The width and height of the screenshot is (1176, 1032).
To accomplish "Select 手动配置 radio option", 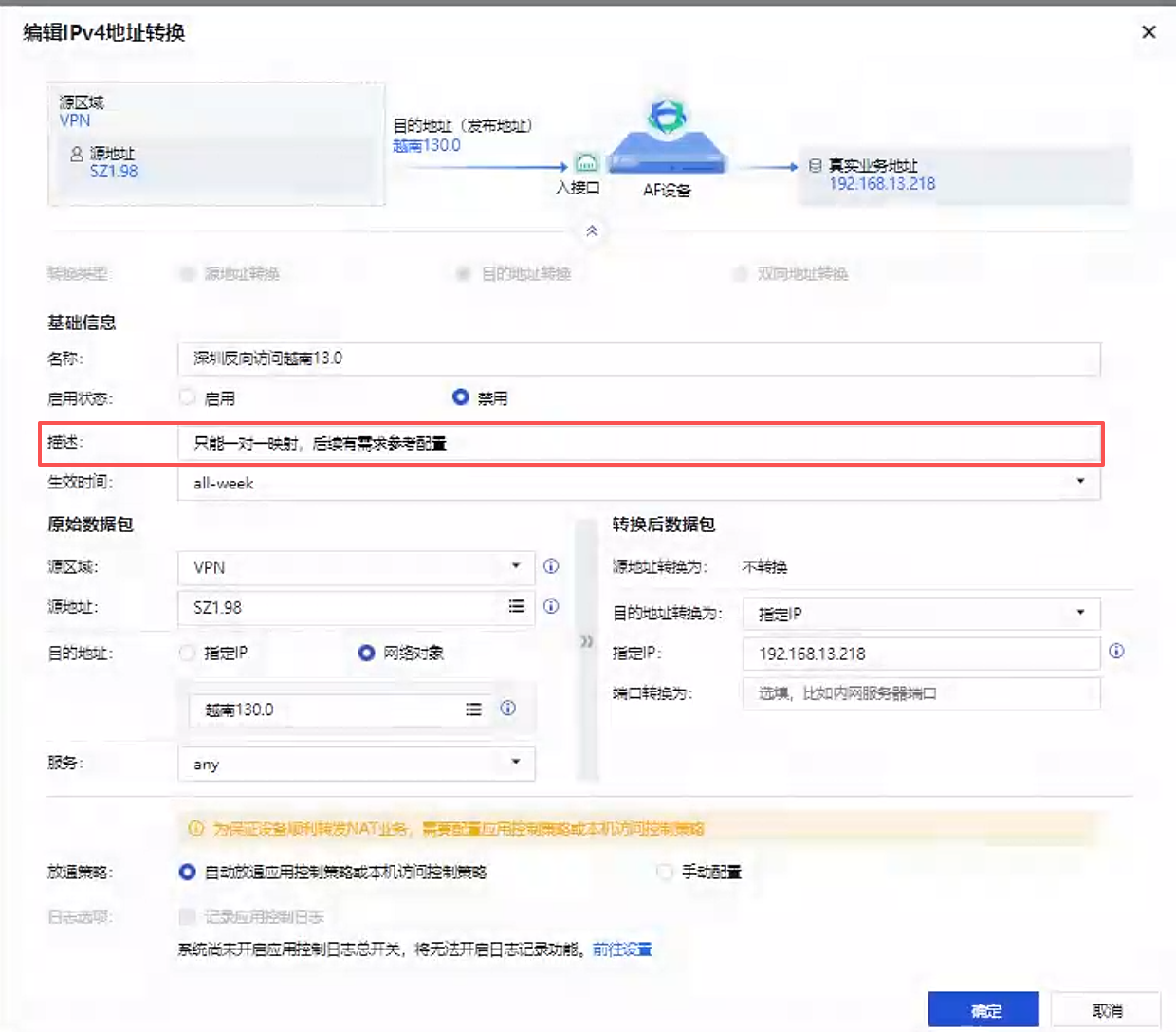I will point(665,872).
